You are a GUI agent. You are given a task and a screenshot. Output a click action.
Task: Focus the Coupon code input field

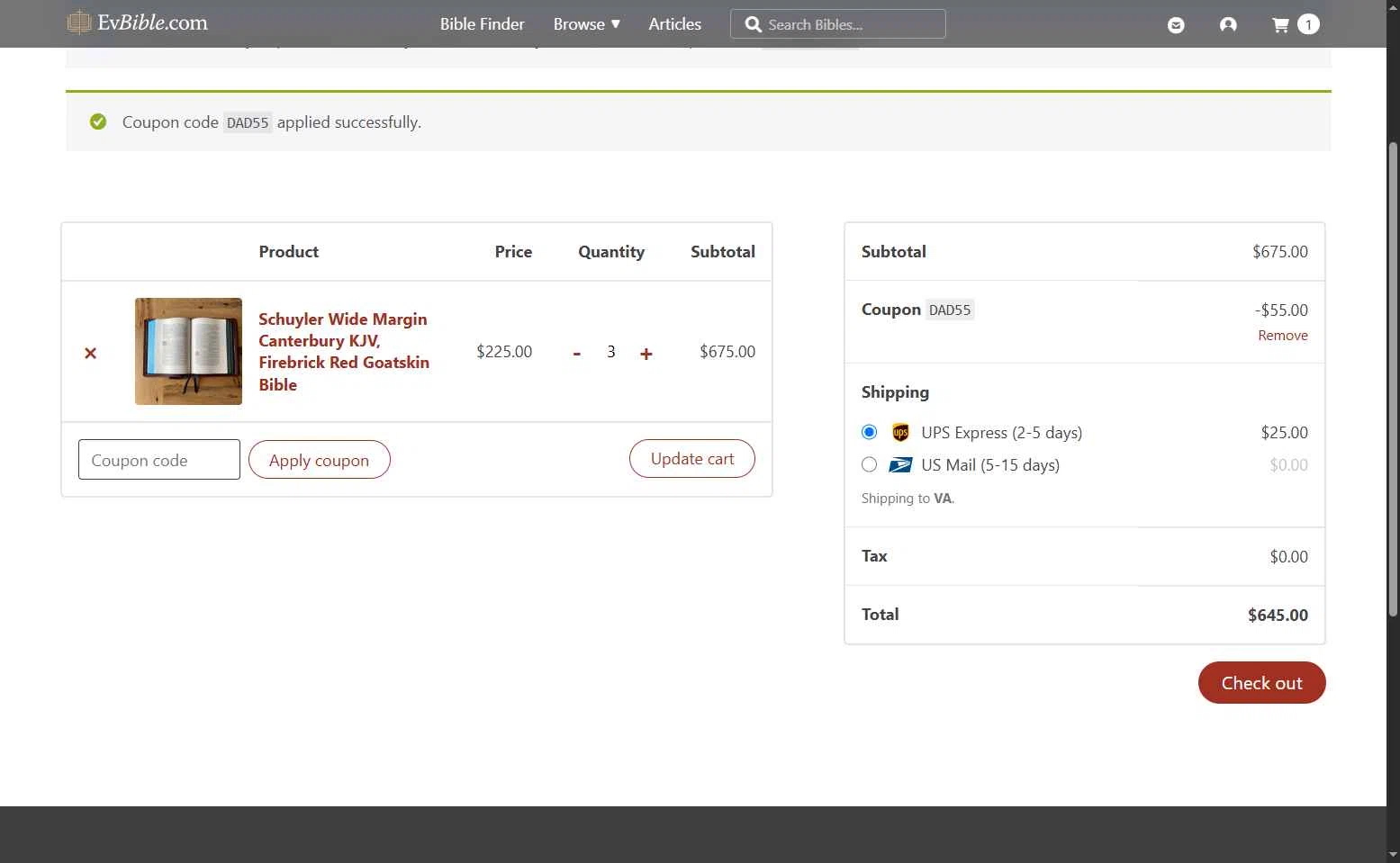click(159, 460)
